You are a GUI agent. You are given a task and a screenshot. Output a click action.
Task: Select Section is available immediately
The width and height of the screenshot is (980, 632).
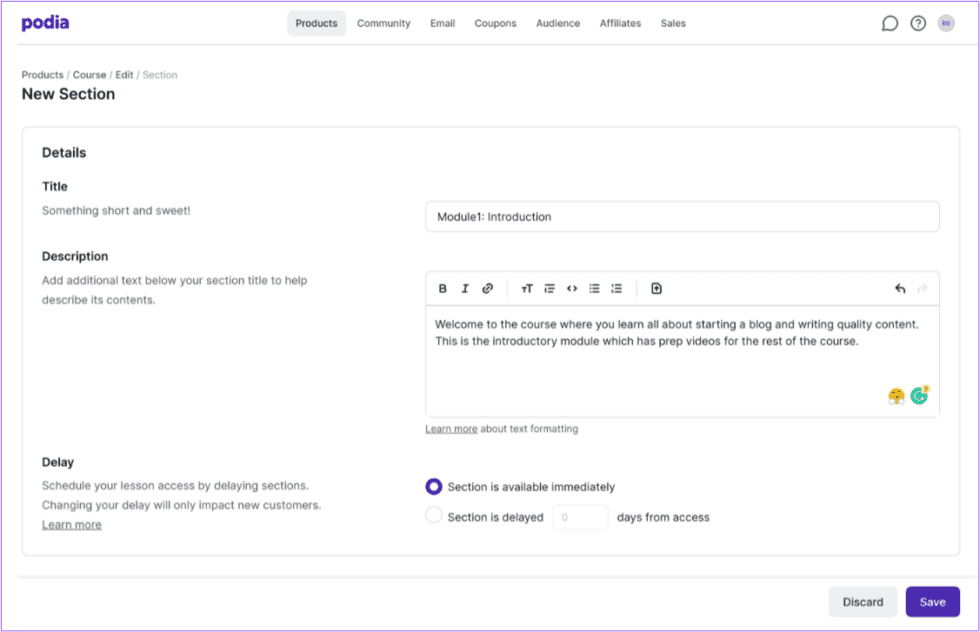click(x=434, y=487)
